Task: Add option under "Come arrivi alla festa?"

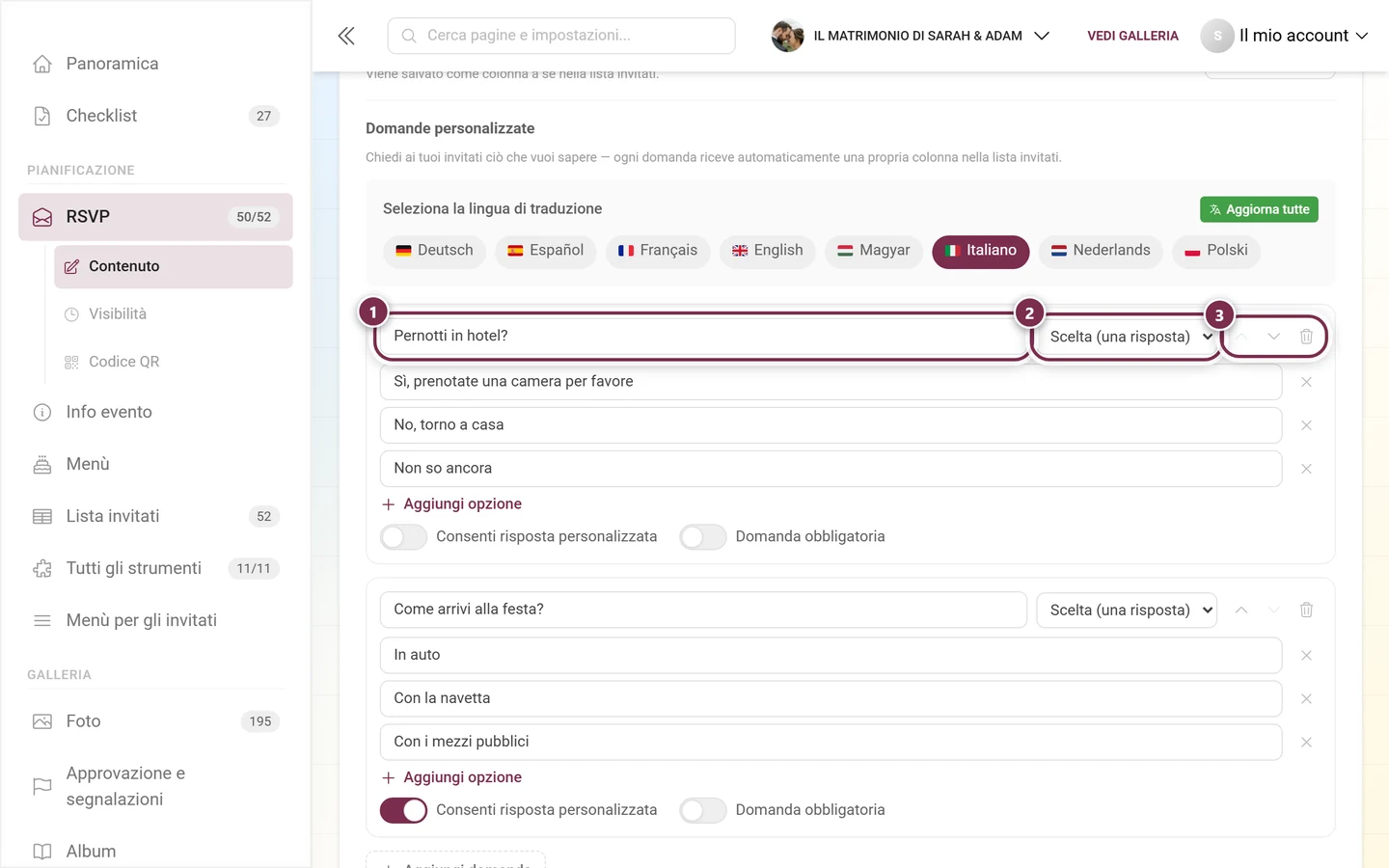Action: coord(451,777)
